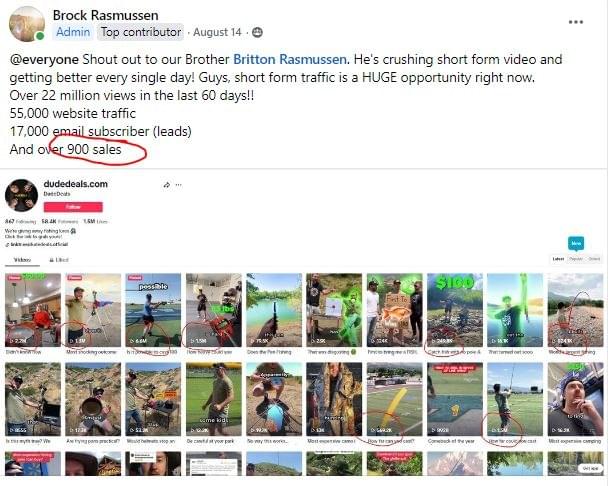Click the teal New badge icon
The image size is (608, 486).
click(x=575, y=243)
